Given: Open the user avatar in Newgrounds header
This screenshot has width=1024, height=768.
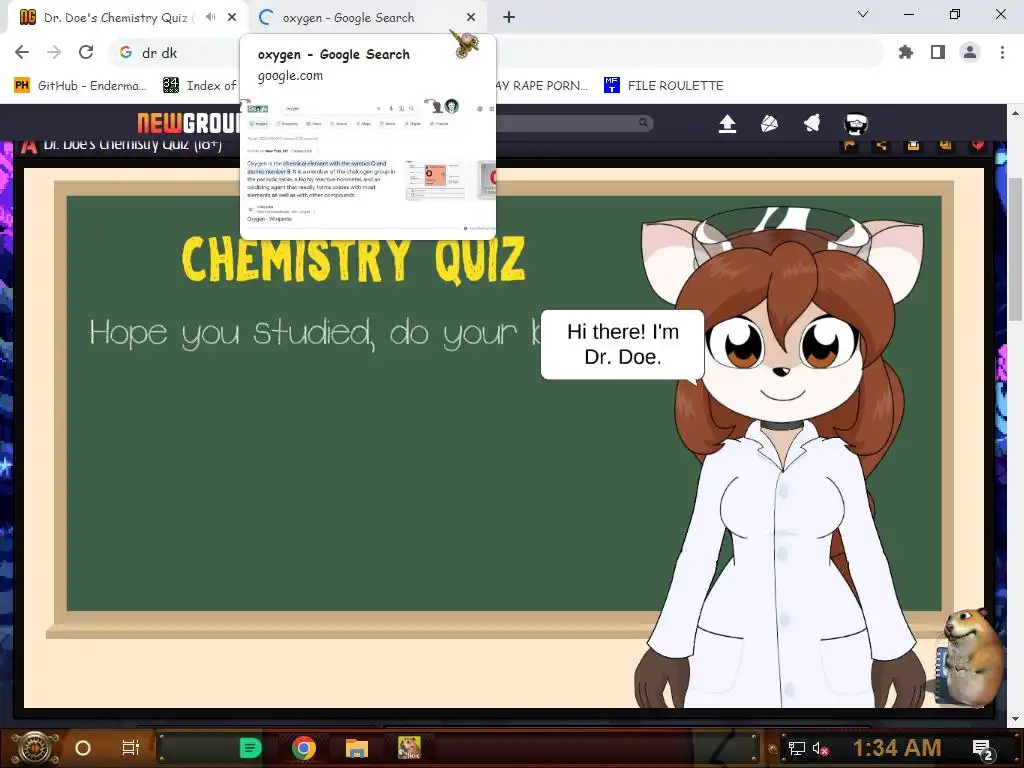Looking at the screenshot, I should (856, 123).
